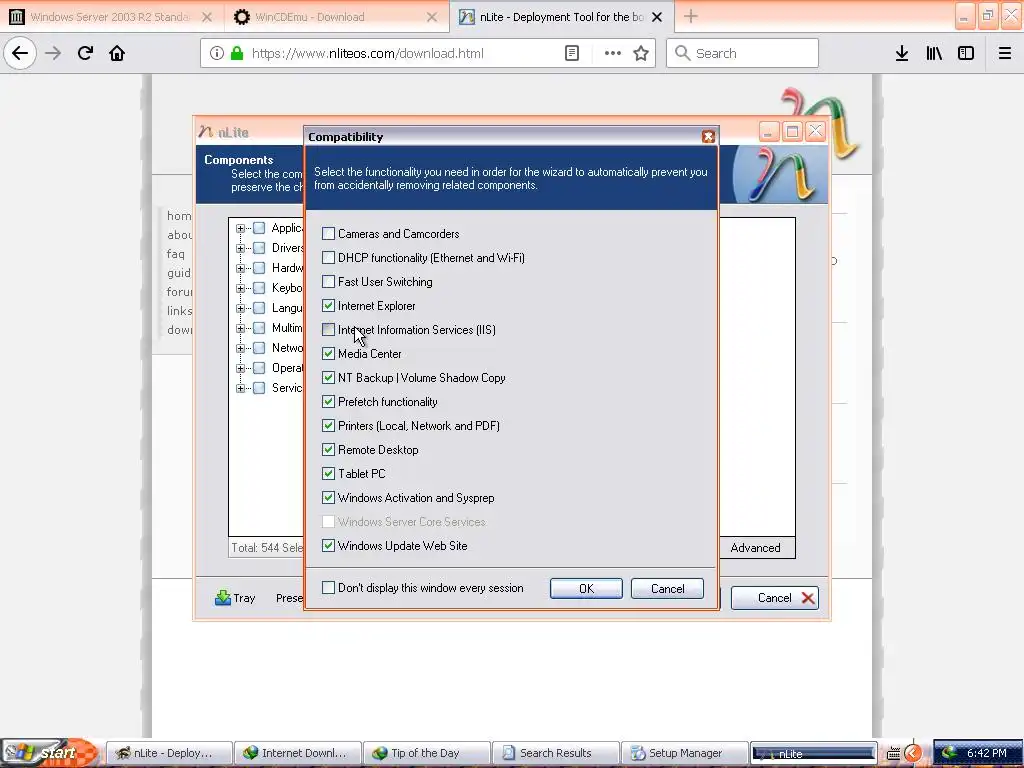
Task: Open the faq link in site sidebar
Action: click(176, 253)
